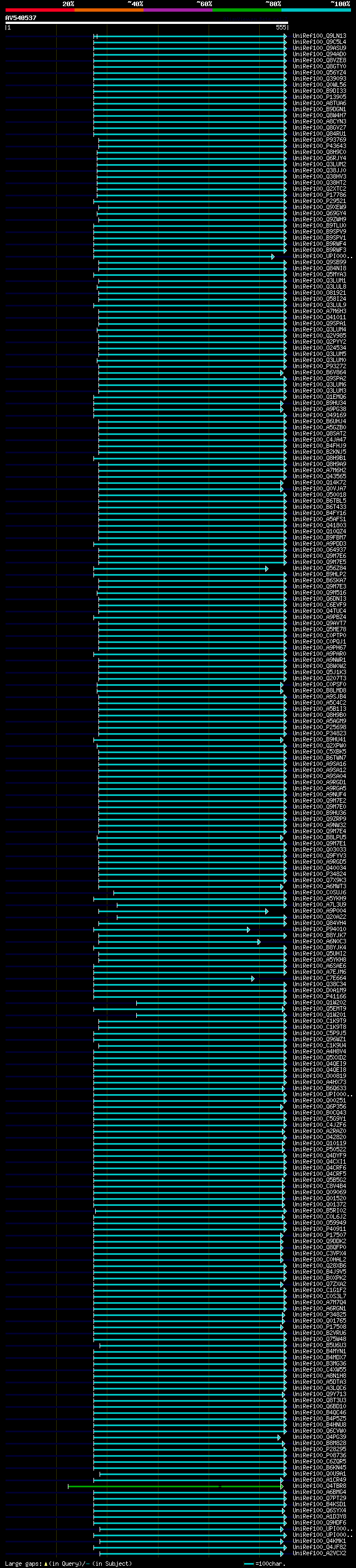The image size is (356, 1568).
Task: Open hit UniRef100_A1CR49
Action: pyautogui.click(x=319, y=1480)
